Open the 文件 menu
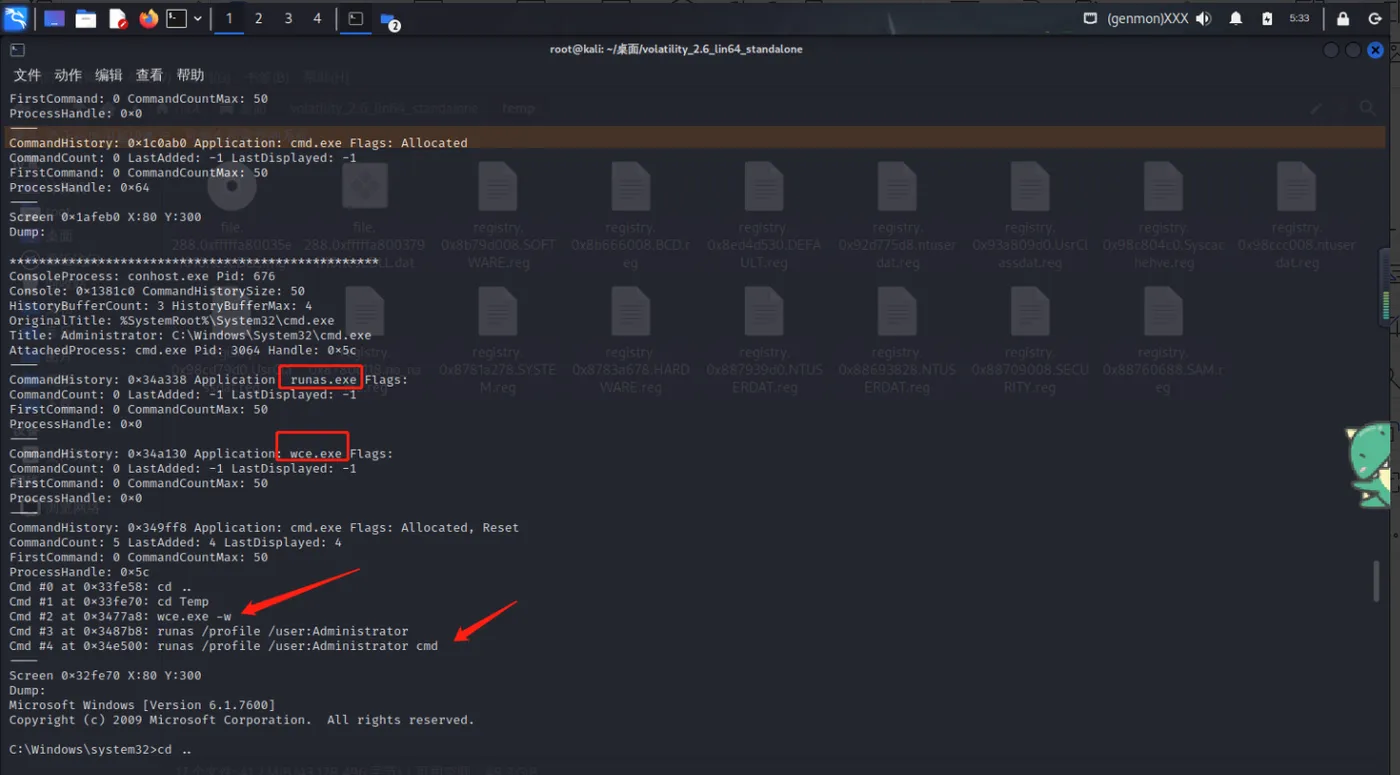Screen dimensions: 1400x775 pyautogui.click(x=27, y=75)
